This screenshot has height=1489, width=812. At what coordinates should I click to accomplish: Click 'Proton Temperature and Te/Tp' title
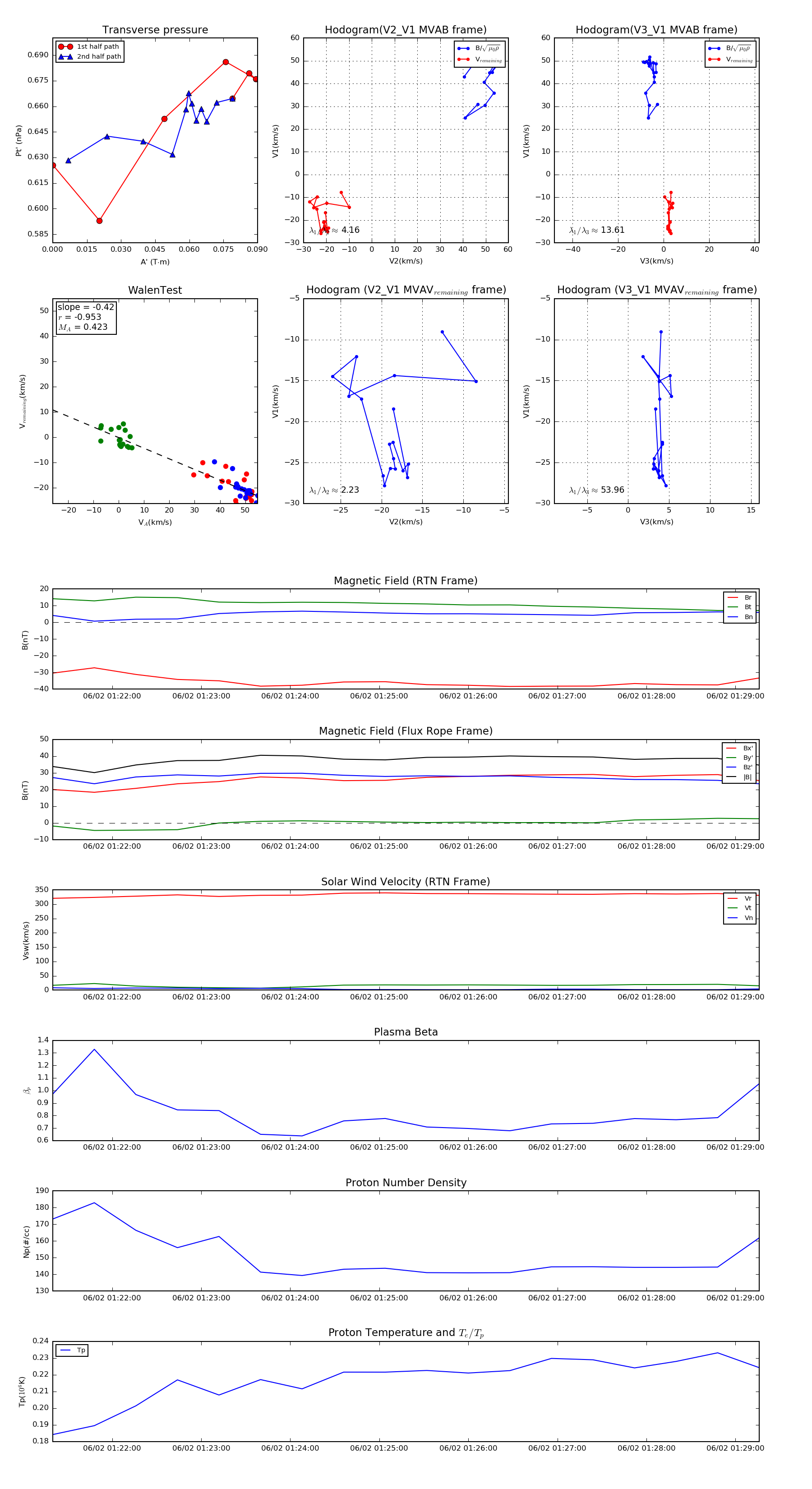406,1333
